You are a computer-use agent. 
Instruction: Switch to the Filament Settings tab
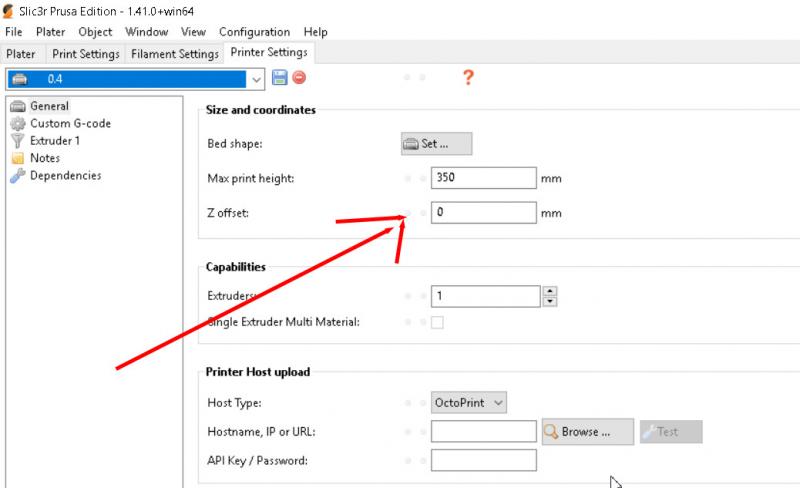175,54
